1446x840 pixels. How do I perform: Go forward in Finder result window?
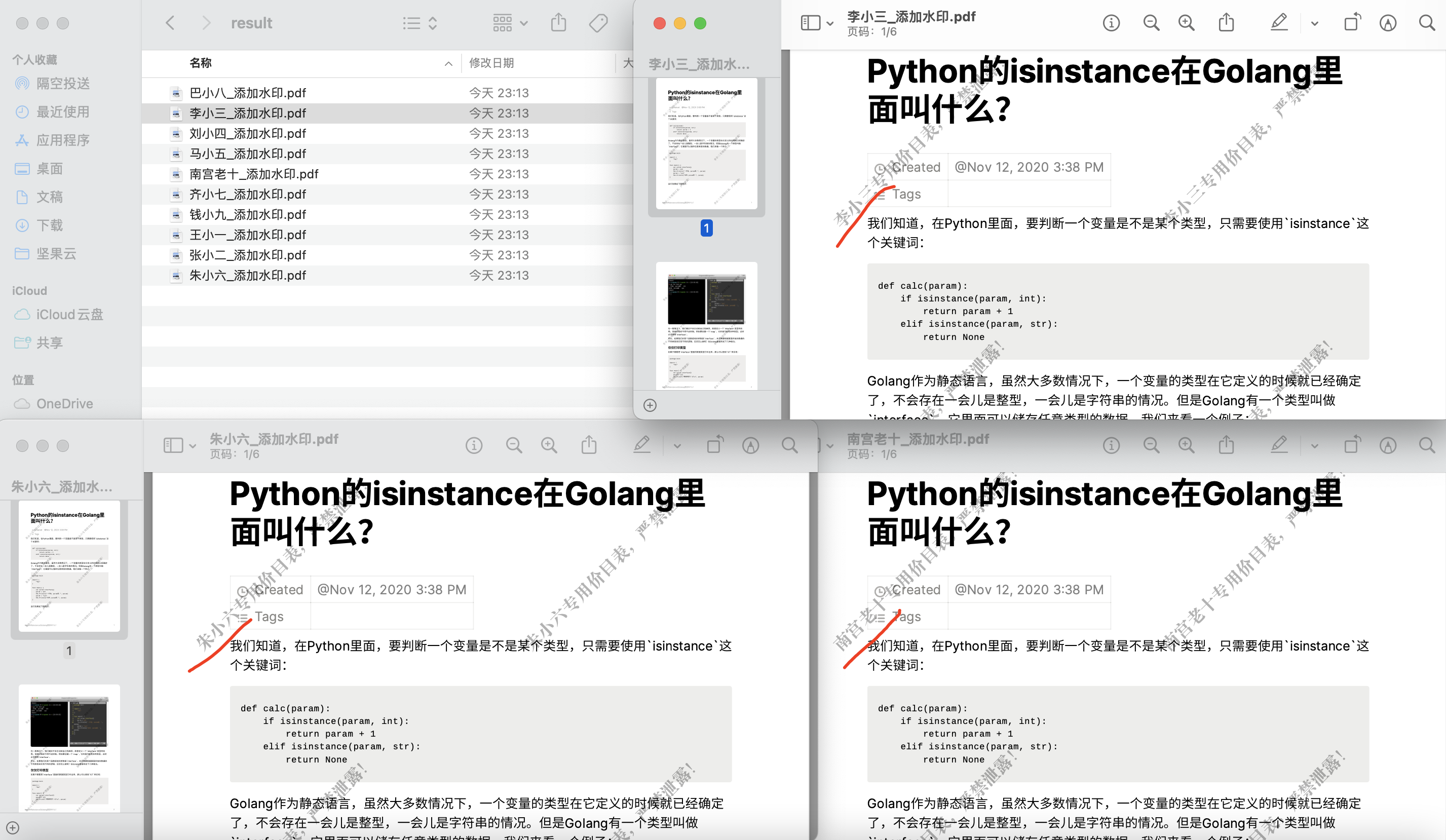[207, 23]
